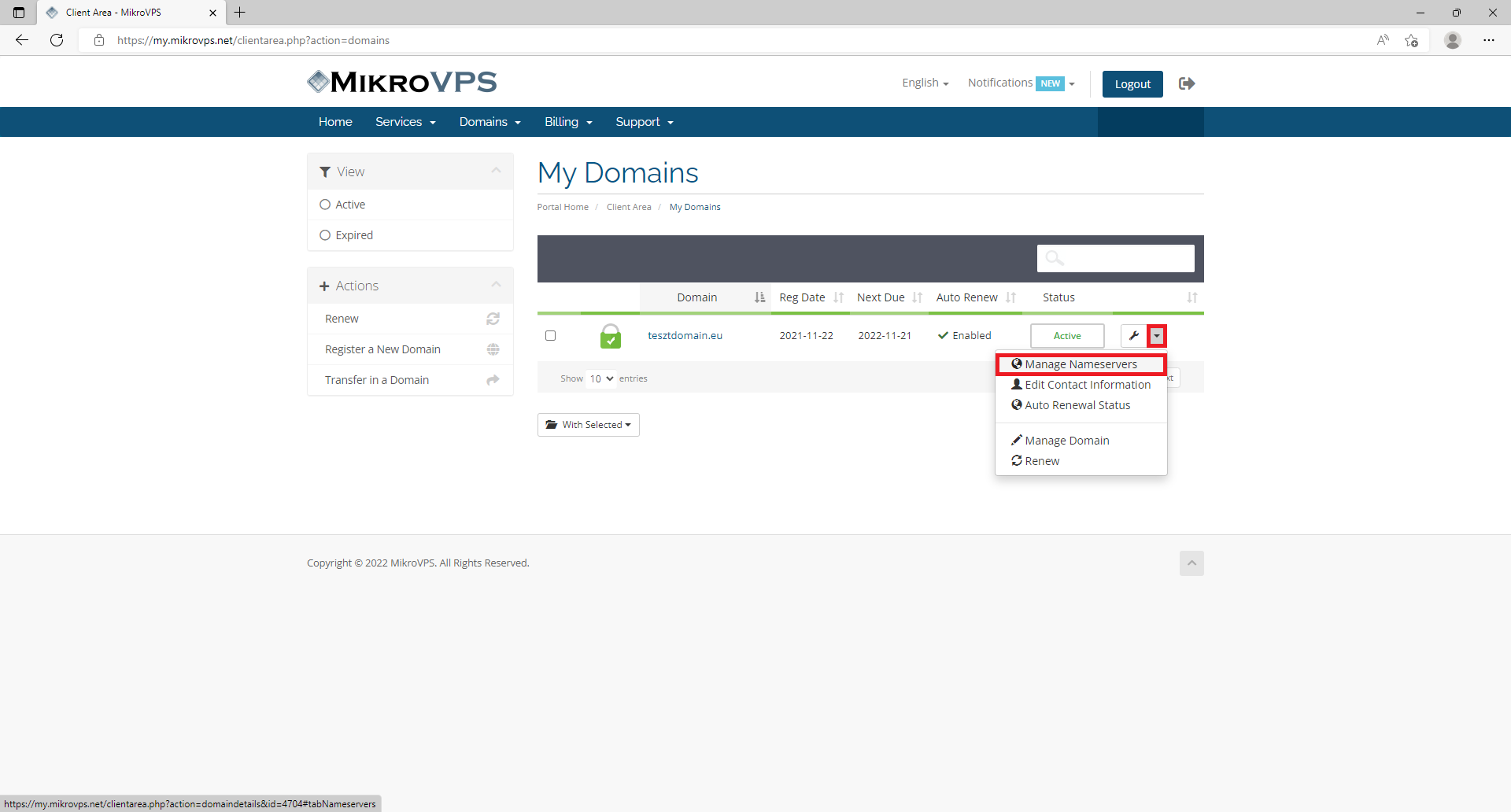Open the Domains menu
Image resolution: width=1511 pixels, height=812 pixels.
pyautogui.click(x=490, y=122)
